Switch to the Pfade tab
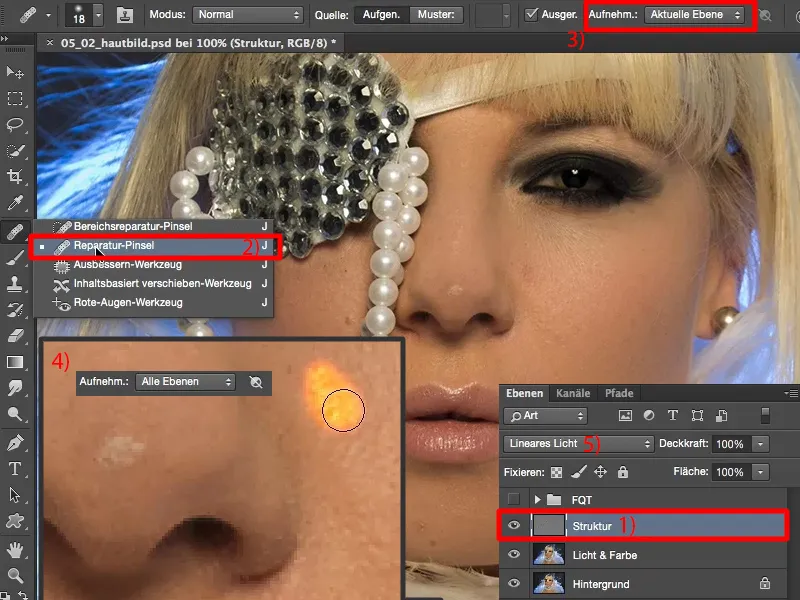This screenshot has height=600, width=800. coord(619,393)
